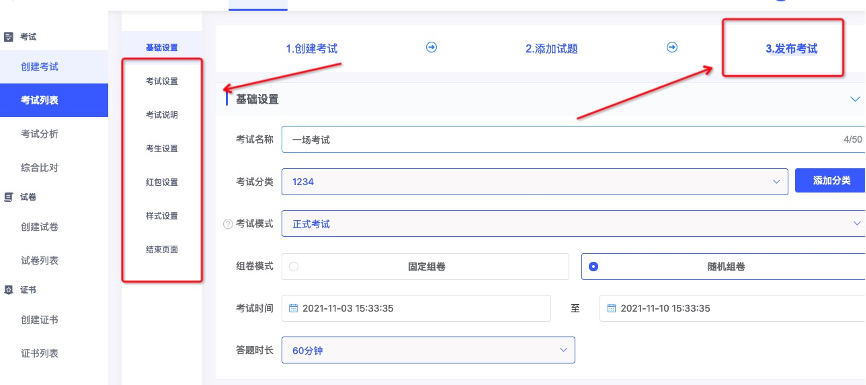Click the 证书 section header in sidebar
Viewport: 866px width, 385px height.
(28, 290)
